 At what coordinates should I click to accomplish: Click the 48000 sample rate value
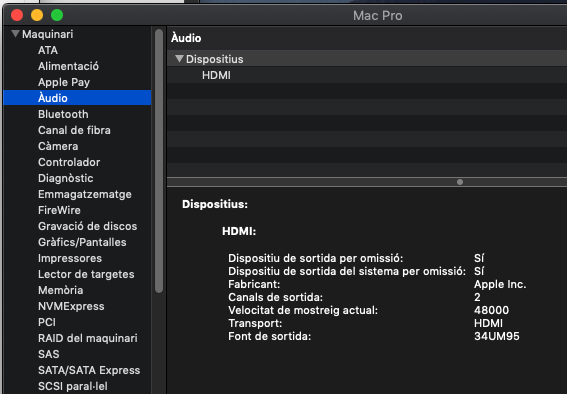tap(491, 310)
